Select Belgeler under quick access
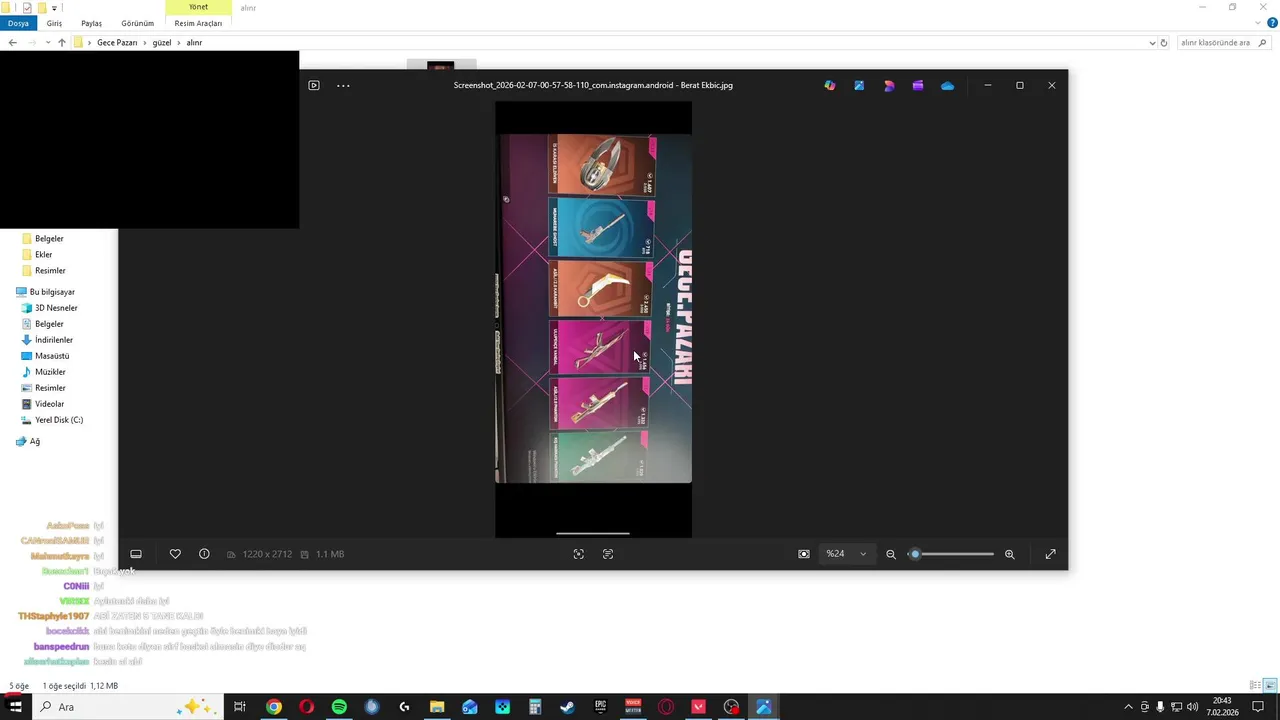 pos(49,239)
